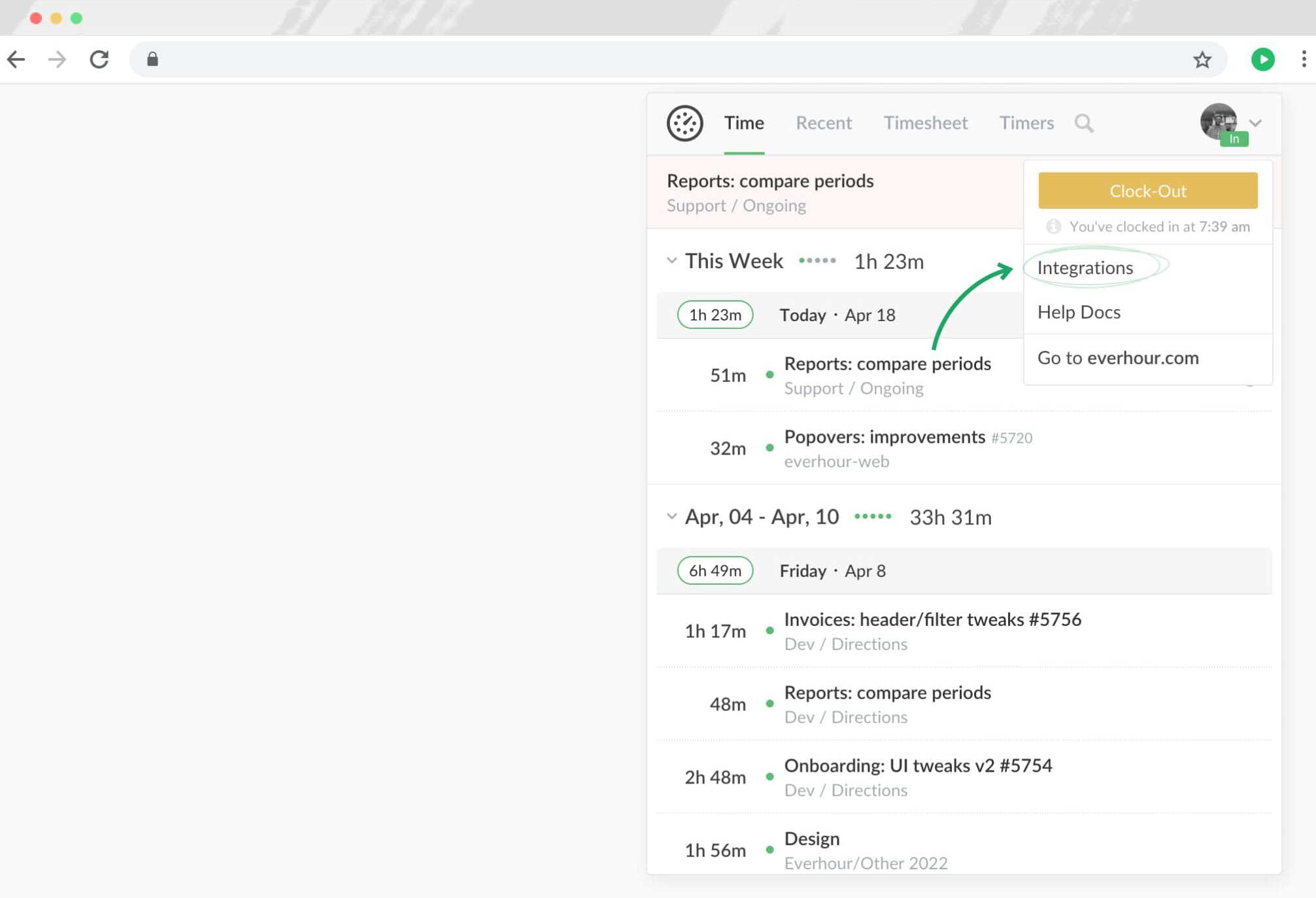Click the info icon beside the clocked-in time
The width and height of the screenshot is (1316, 898).
[x=1054, y=227]
